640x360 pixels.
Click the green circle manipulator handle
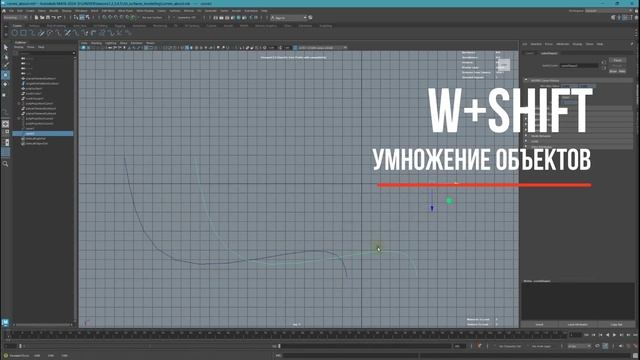(449, 201)
